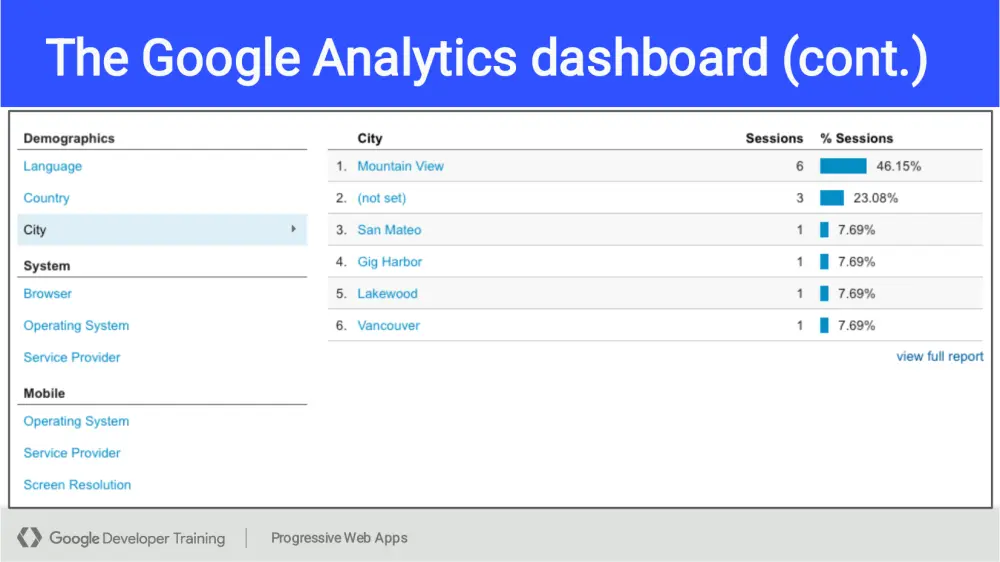Click the Lakewood city link
Viewport: 1000px width, 562px height.
[387, 294]
